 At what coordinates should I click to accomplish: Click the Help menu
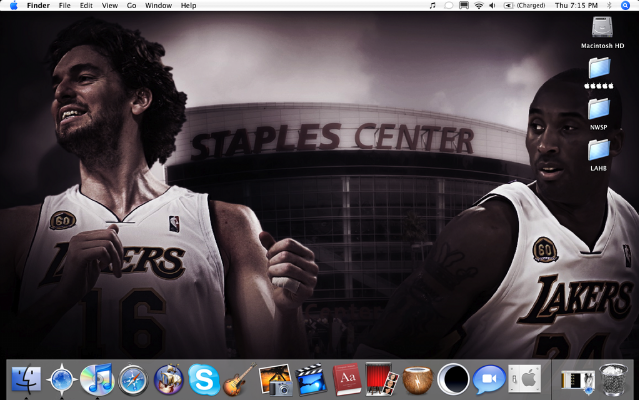[x=188, y=6]
